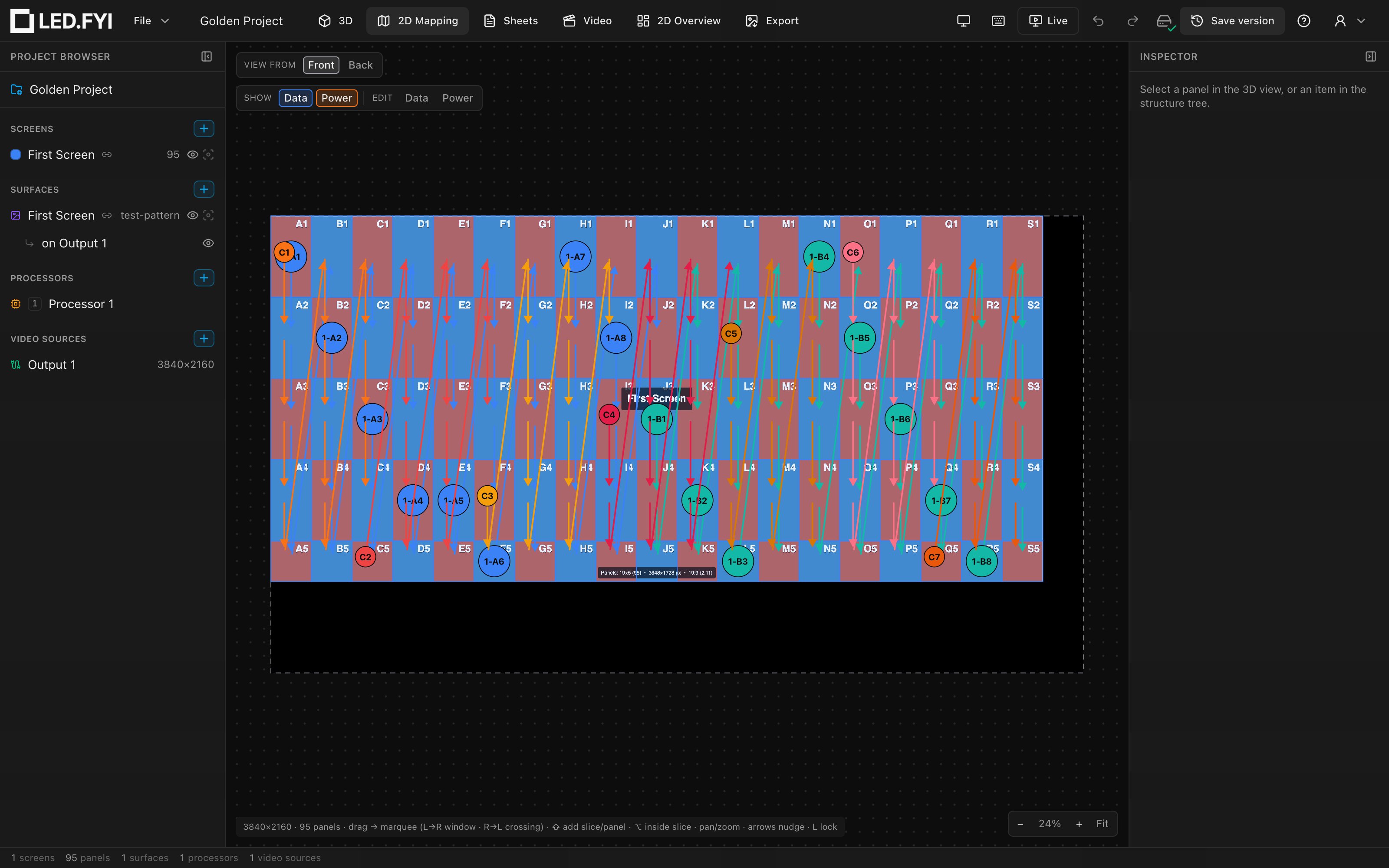Image resolution: width=1389 pixels, height=868 pixels.
Task: Click the undo arrow icon
Action: pos(1098,21)
